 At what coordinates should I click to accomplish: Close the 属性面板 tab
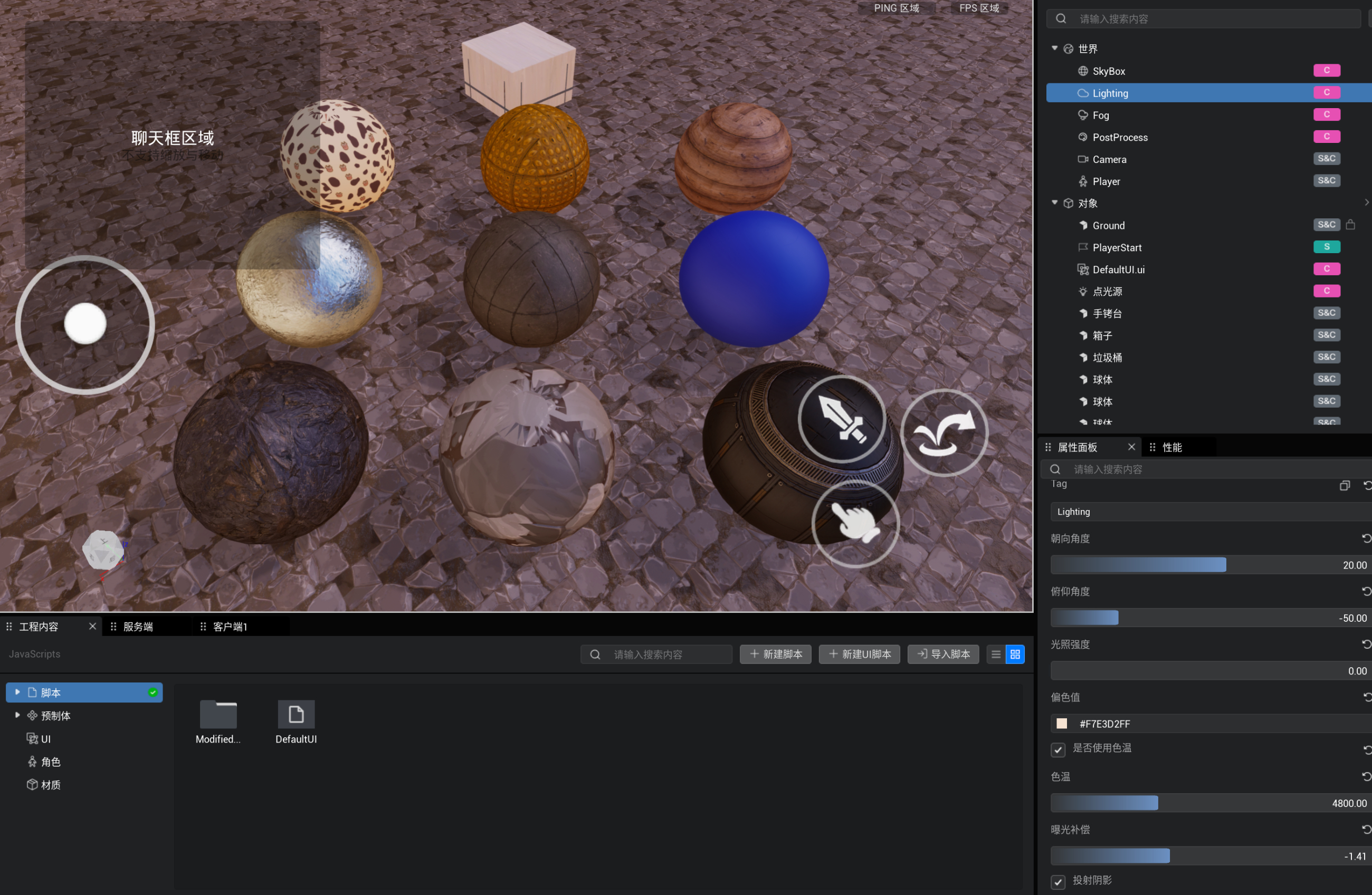[1131, 447]
